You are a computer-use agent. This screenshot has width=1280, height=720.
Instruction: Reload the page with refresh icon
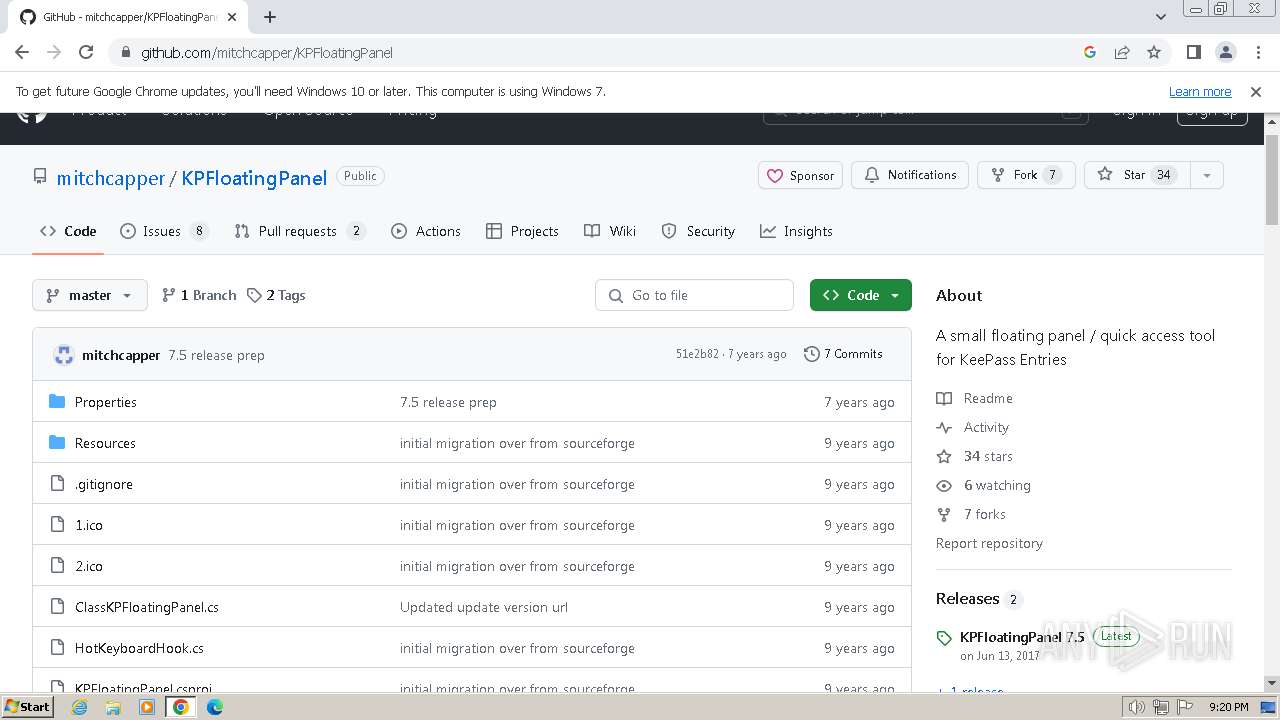click(86, 52)
